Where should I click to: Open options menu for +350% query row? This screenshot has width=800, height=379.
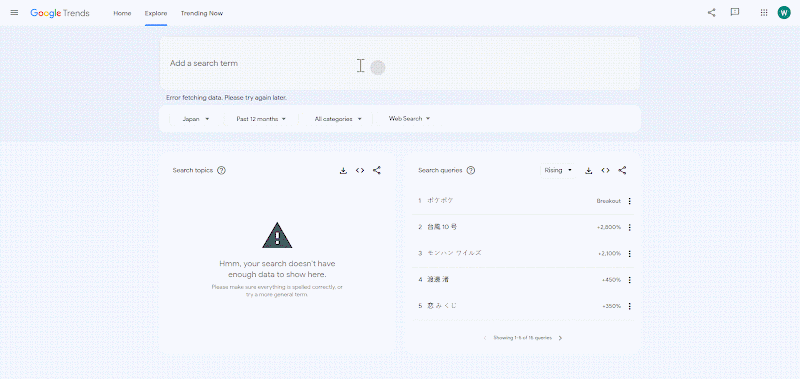pos(629,306)
